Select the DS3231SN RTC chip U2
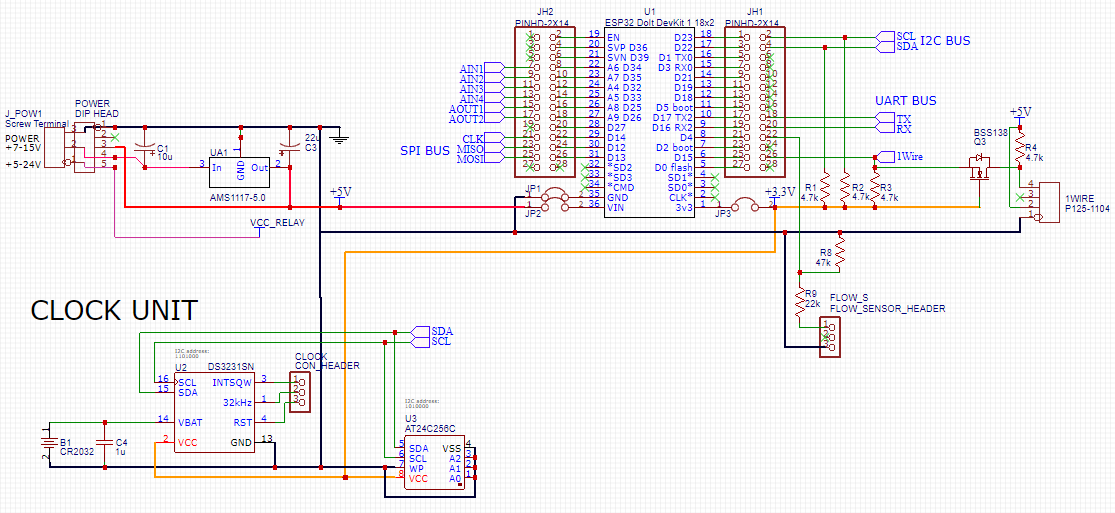Screen dimensions: 1115x513 [x=214, y=411]
